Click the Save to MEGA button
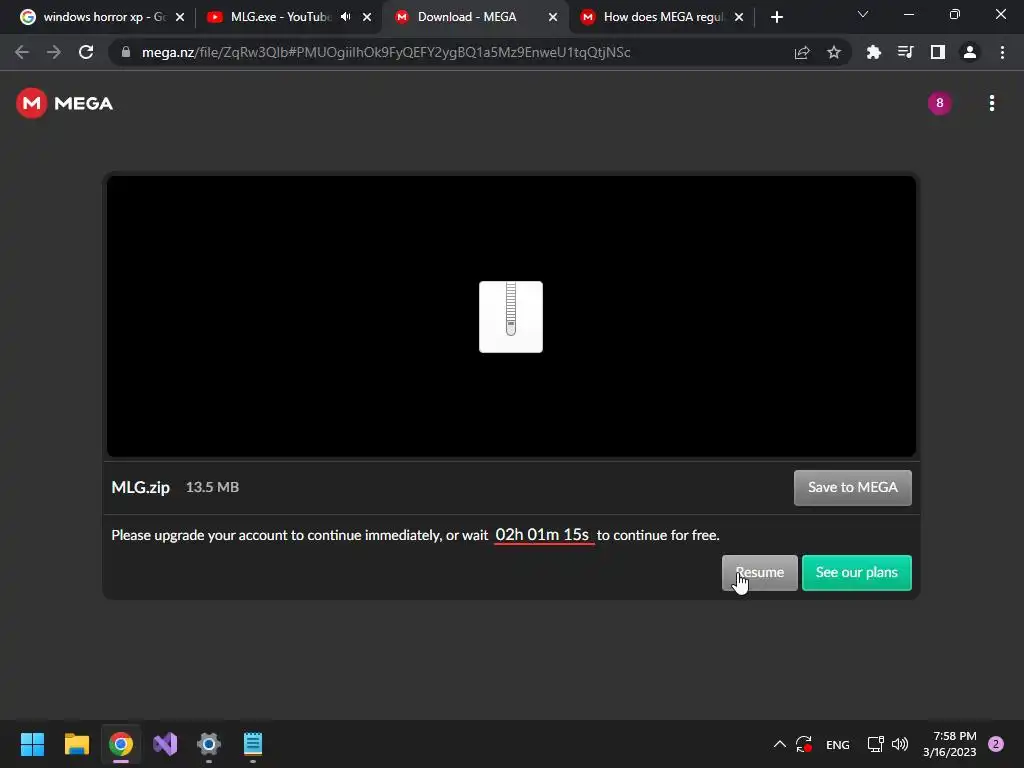Screen dimensions: 1024x768 (x=852, y=487)
